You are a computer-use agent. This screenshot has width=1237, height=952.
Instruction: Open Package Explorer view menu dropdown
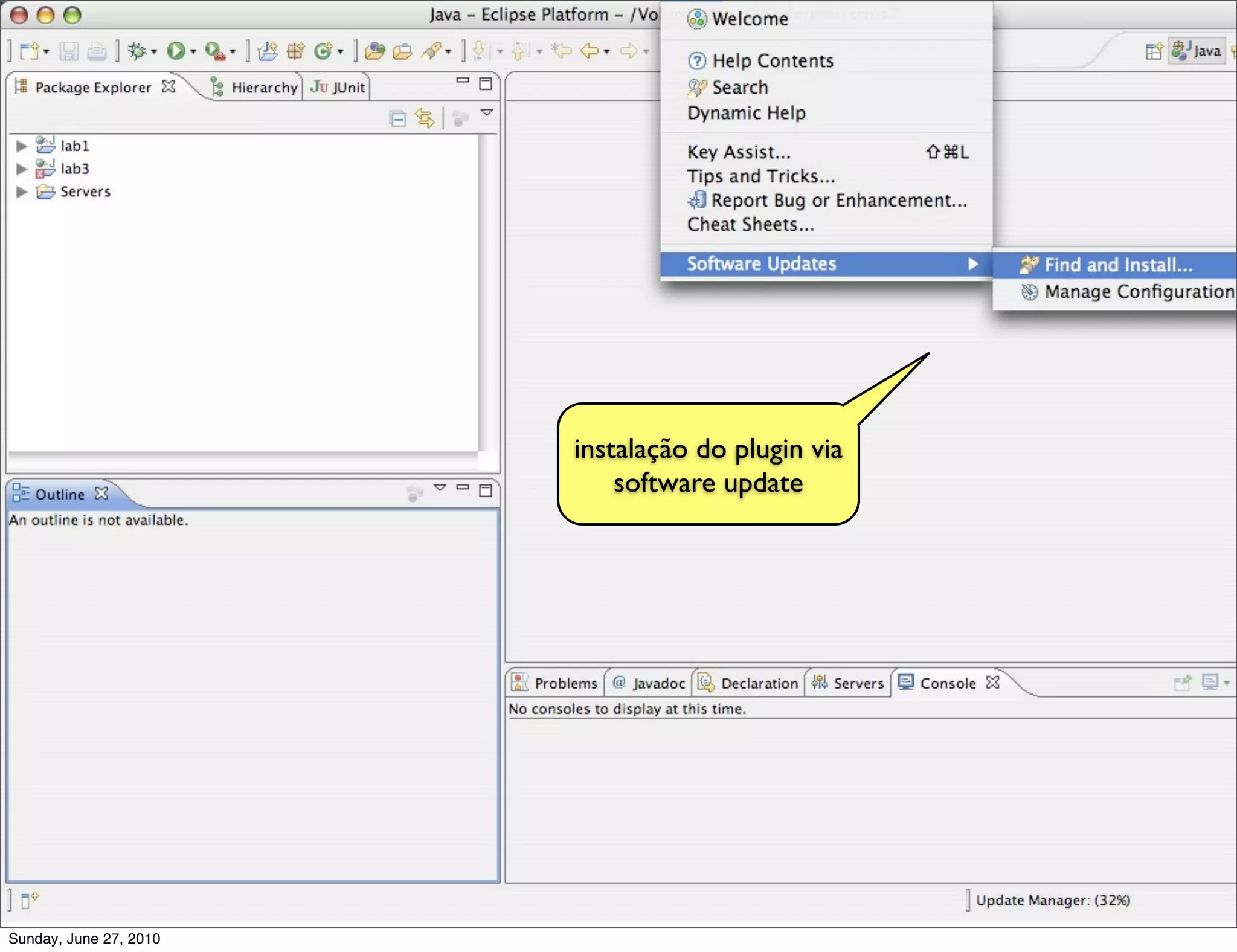pos(487,112)
